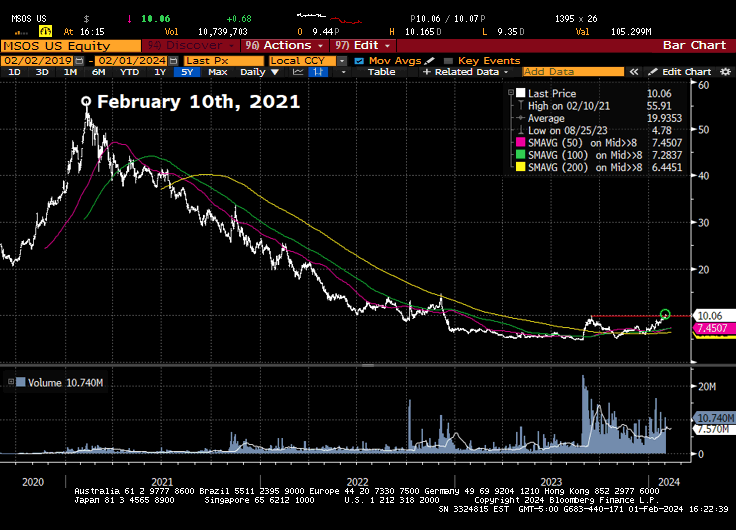Click the yellow SMAVG (200) color swatch

[x=521, y=167]
